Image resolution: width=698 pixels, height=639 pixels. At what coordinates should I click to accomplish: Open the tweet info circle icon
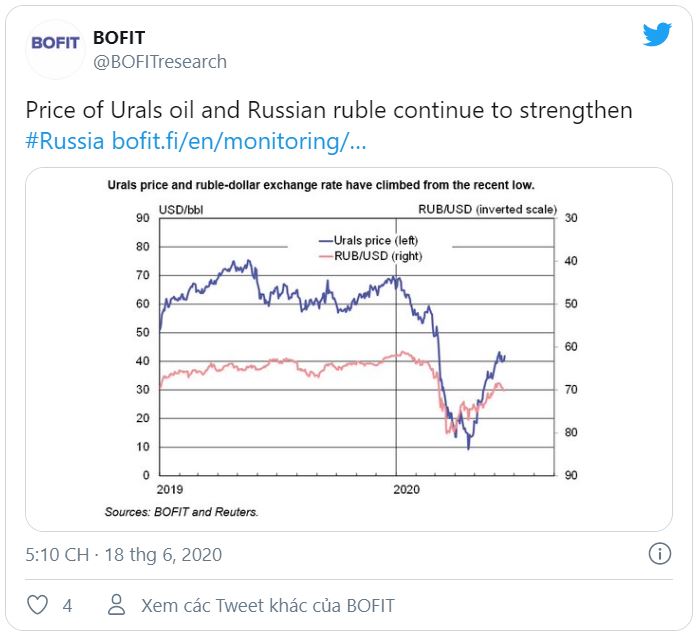click(x=659, y=553)
